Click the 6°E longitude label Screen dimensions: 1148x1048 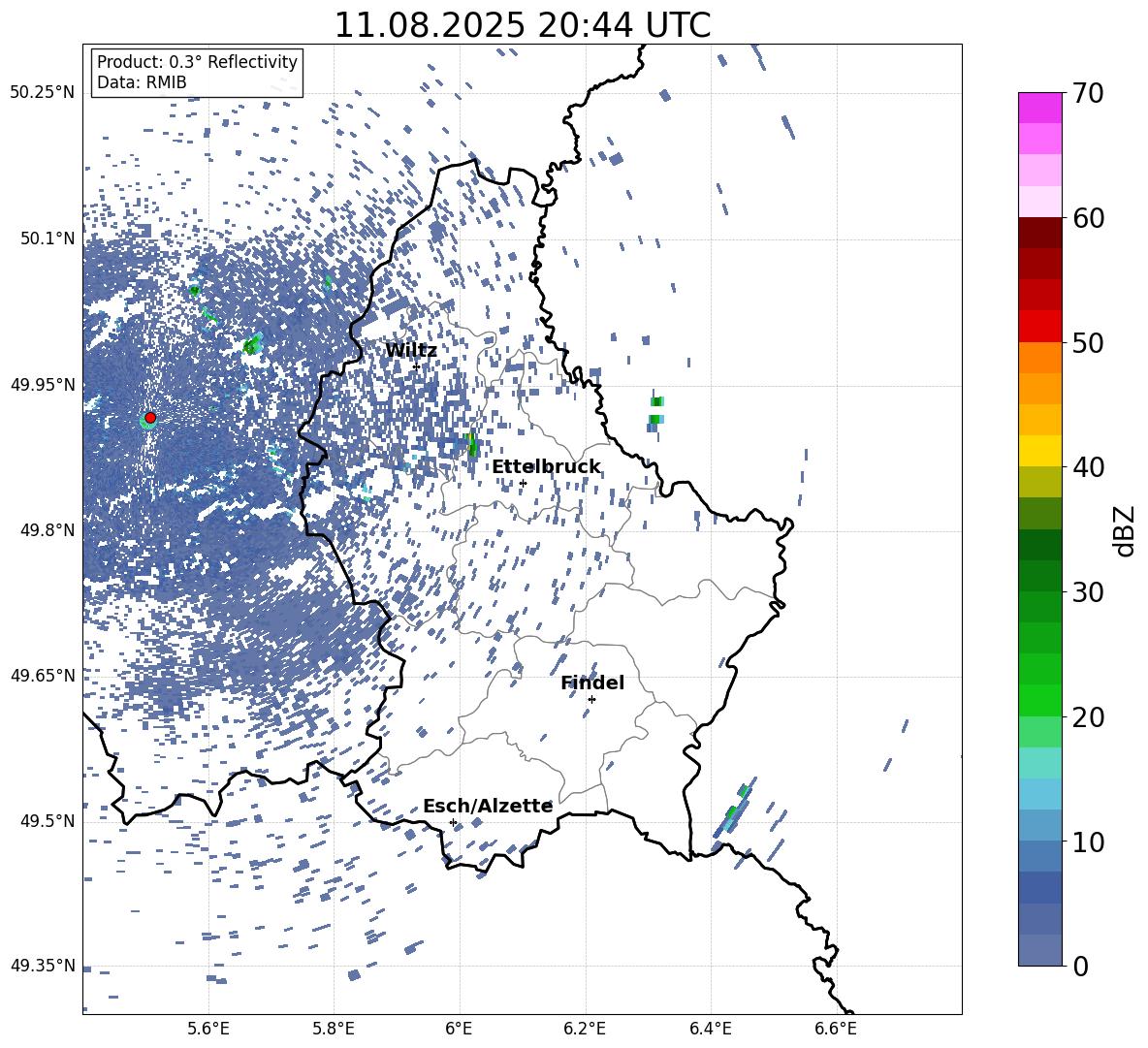click(459, 1029)
